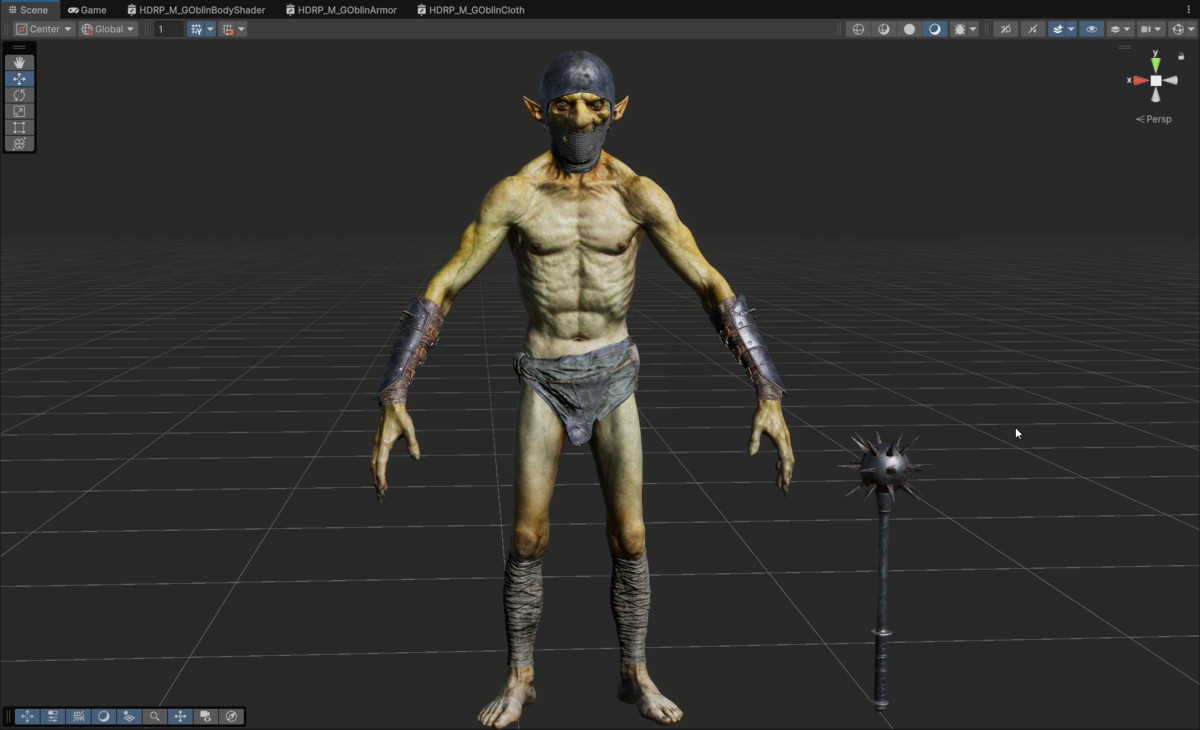
Task: Toggle the scene view rotation lock
Action: point(1181,57)
